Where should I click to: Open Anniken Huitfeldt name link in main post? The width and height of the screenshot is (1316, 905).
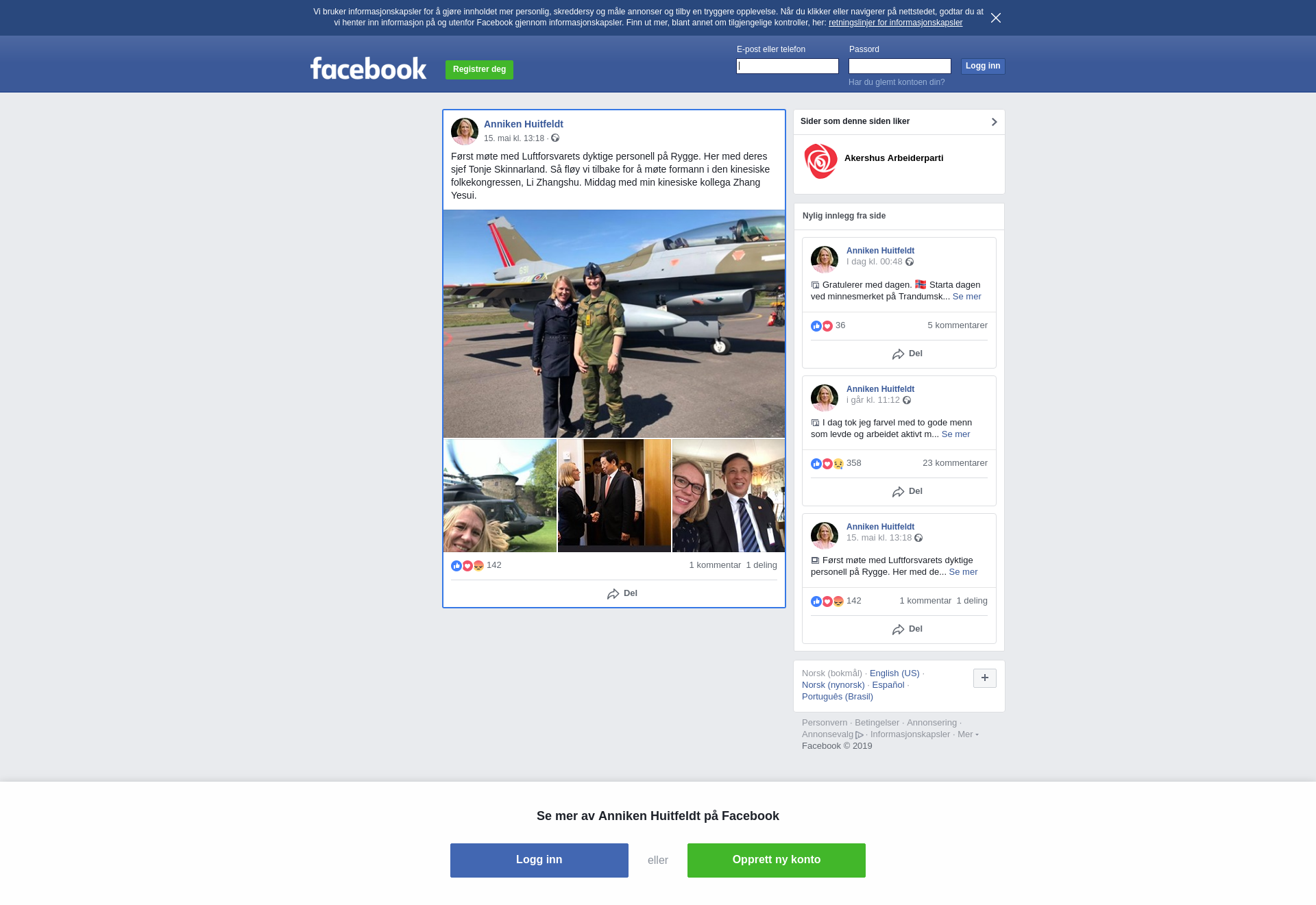pyautogui.click(x=524, y=124)
